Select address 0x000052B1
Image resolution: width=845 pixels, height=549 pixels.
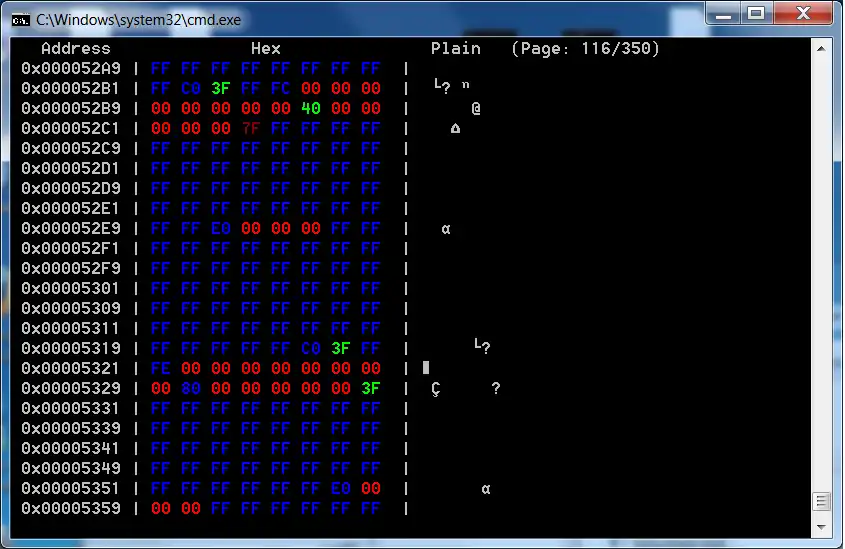[71, 88]
